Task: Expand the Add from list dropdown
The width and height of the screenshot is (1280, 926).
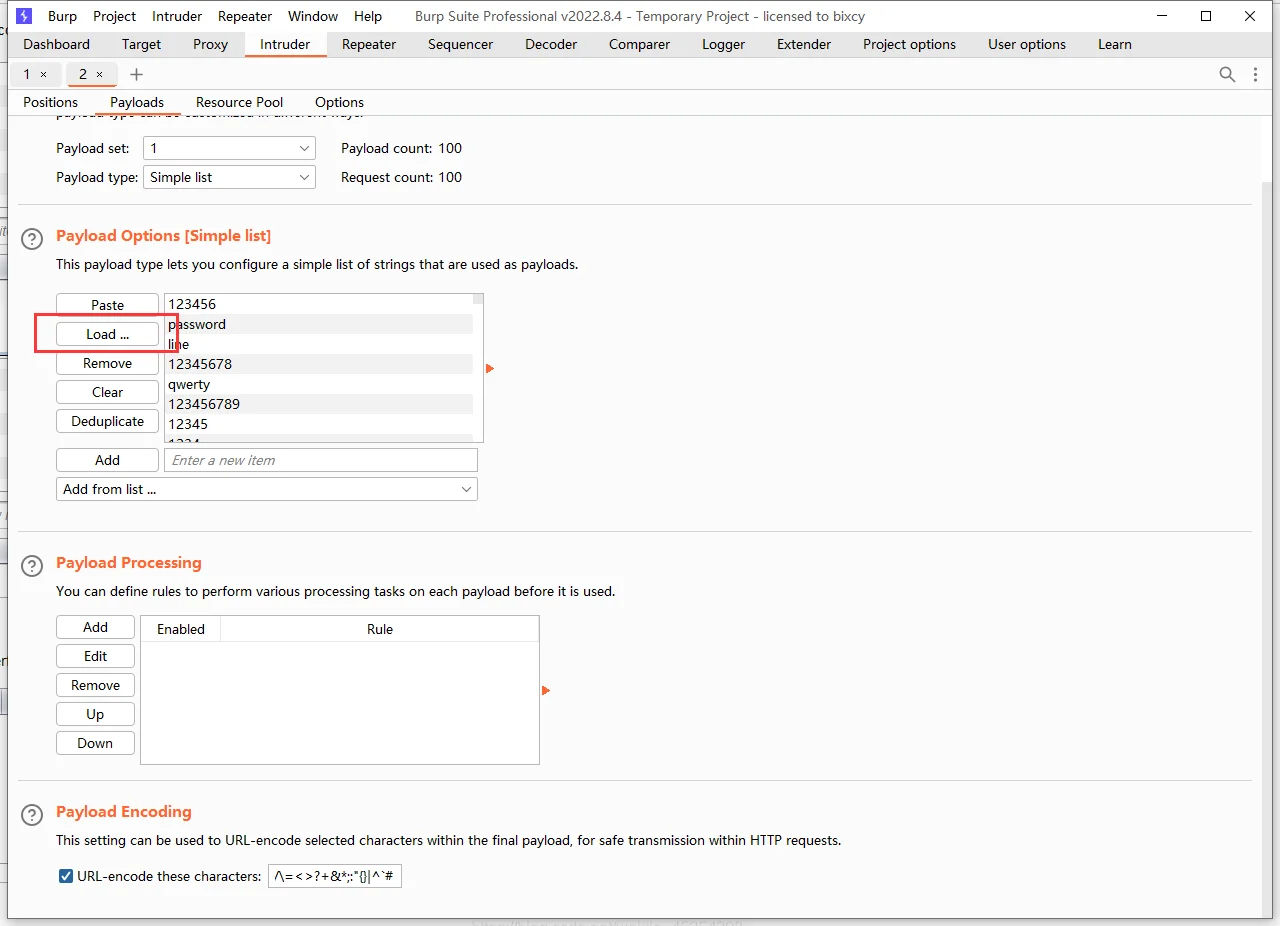Action: 266,489
